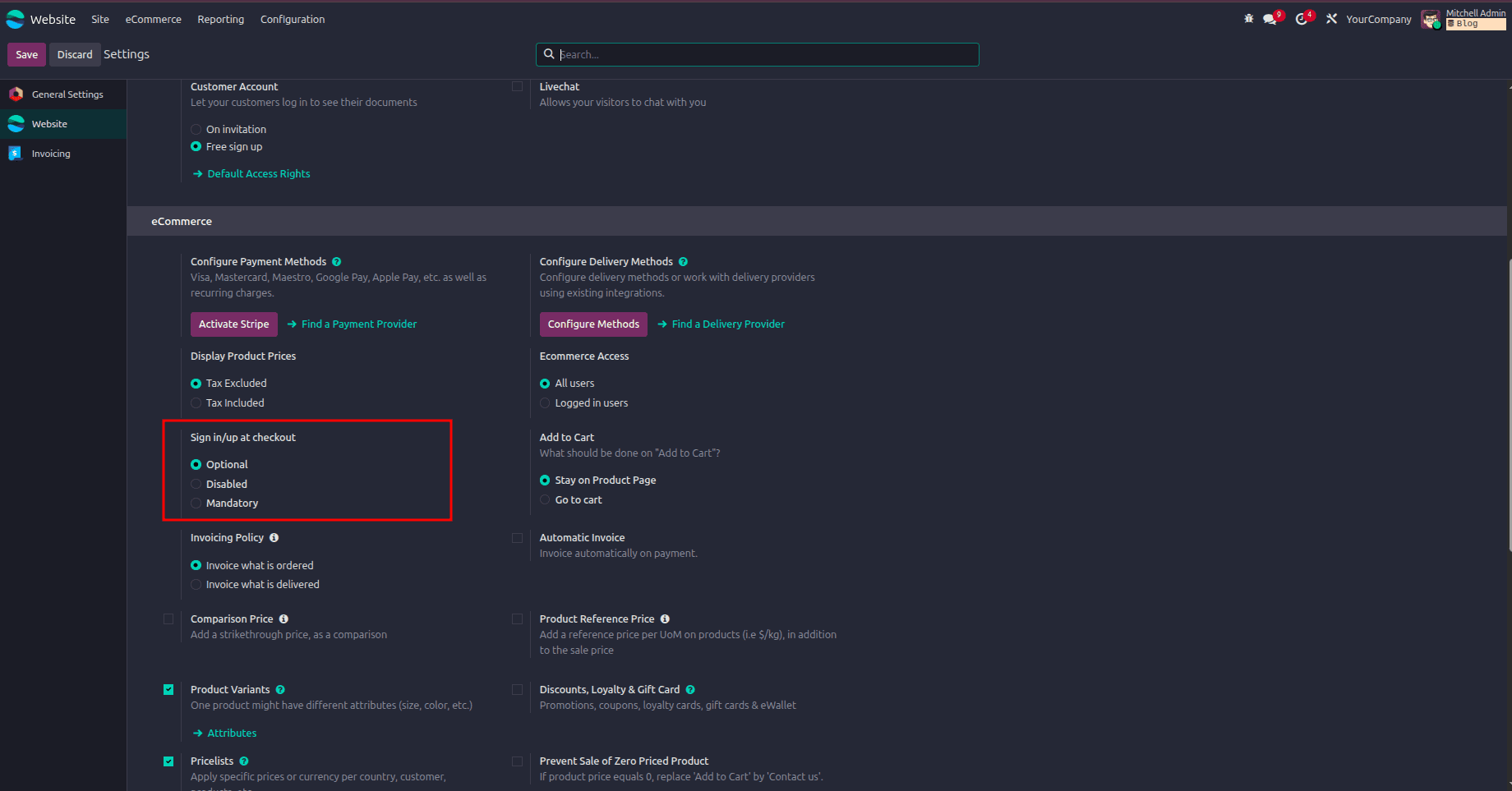Enable Discounts, Loyalty & Gift Card checkbox
Viewport: 1512px width, 791px height.
[517, 690]
